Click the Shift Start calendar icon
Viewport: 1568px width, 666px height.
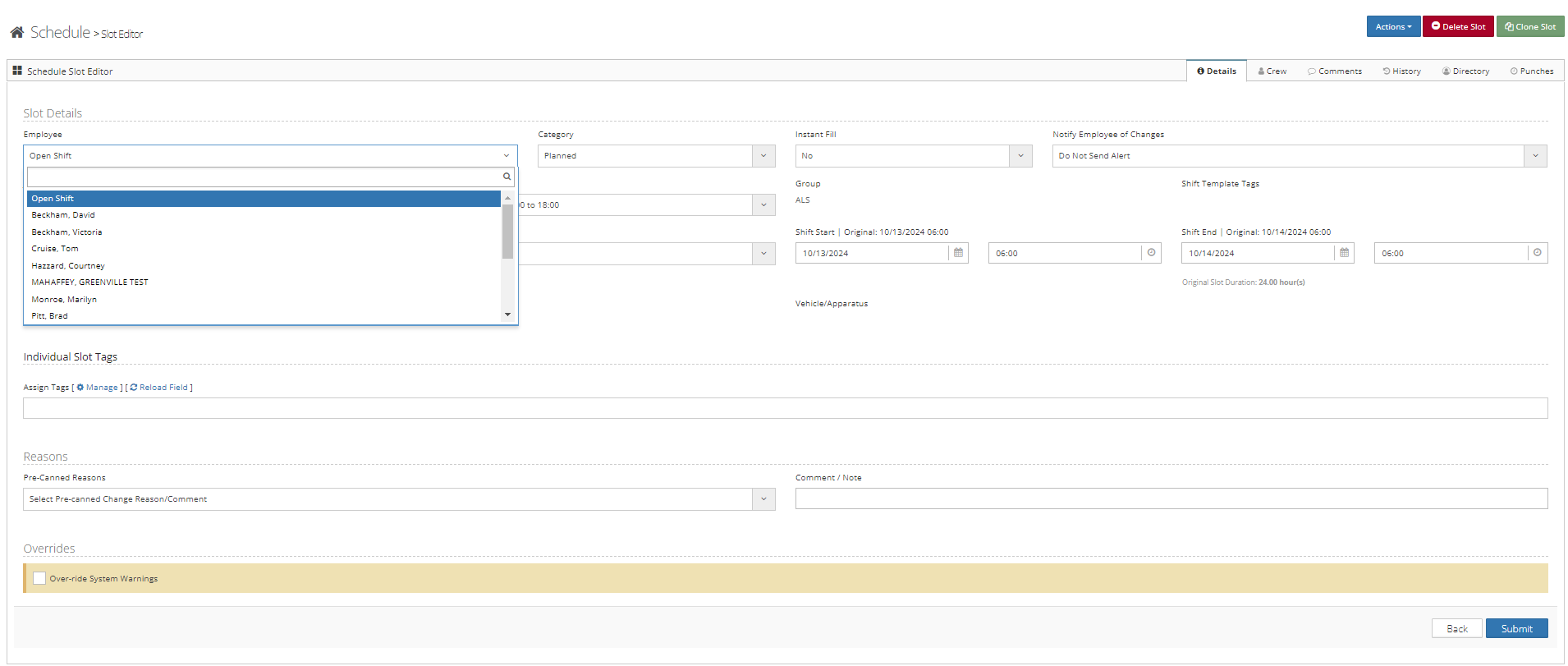[x=958, y=253]
